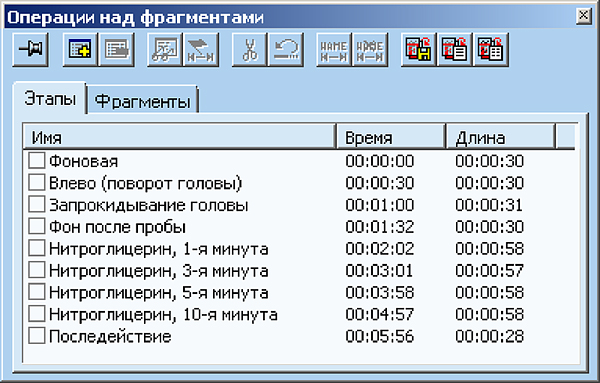Click the save to floppy disk icon
Screen dimensions: 600x383
[x=418, y=50]
